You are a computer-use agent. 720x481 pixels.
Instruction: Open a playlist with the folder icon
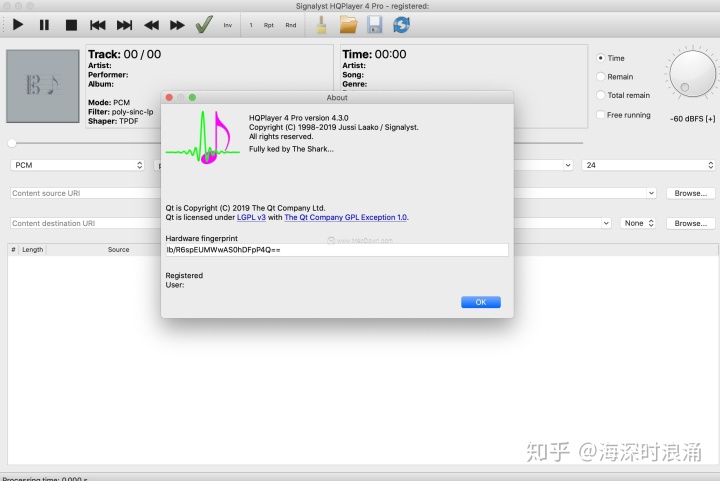(349, 25)
